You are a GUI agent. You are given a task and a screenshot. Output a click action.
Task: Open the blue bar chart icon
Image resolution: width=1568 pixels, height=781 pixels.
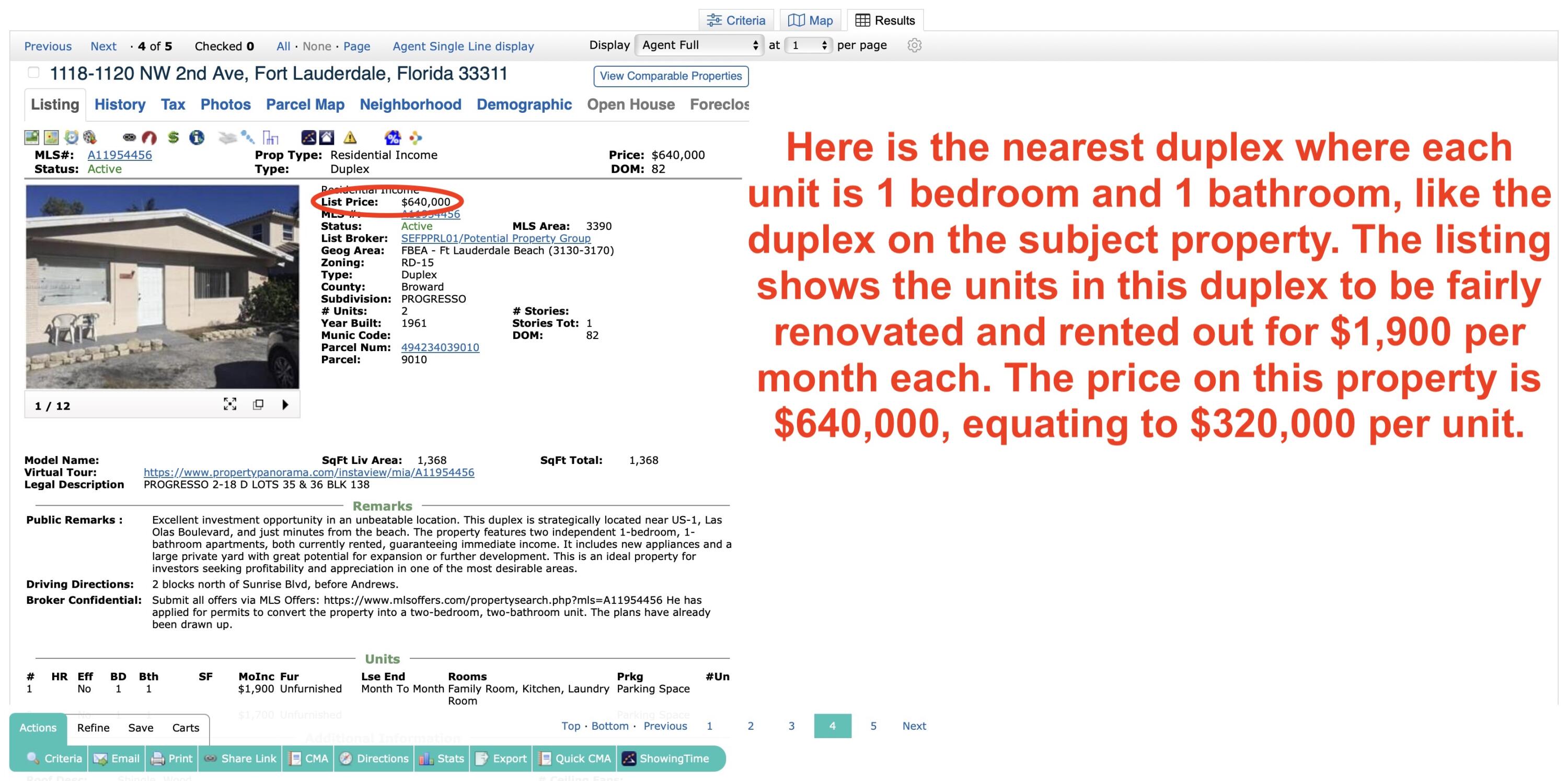coord(270,138)
